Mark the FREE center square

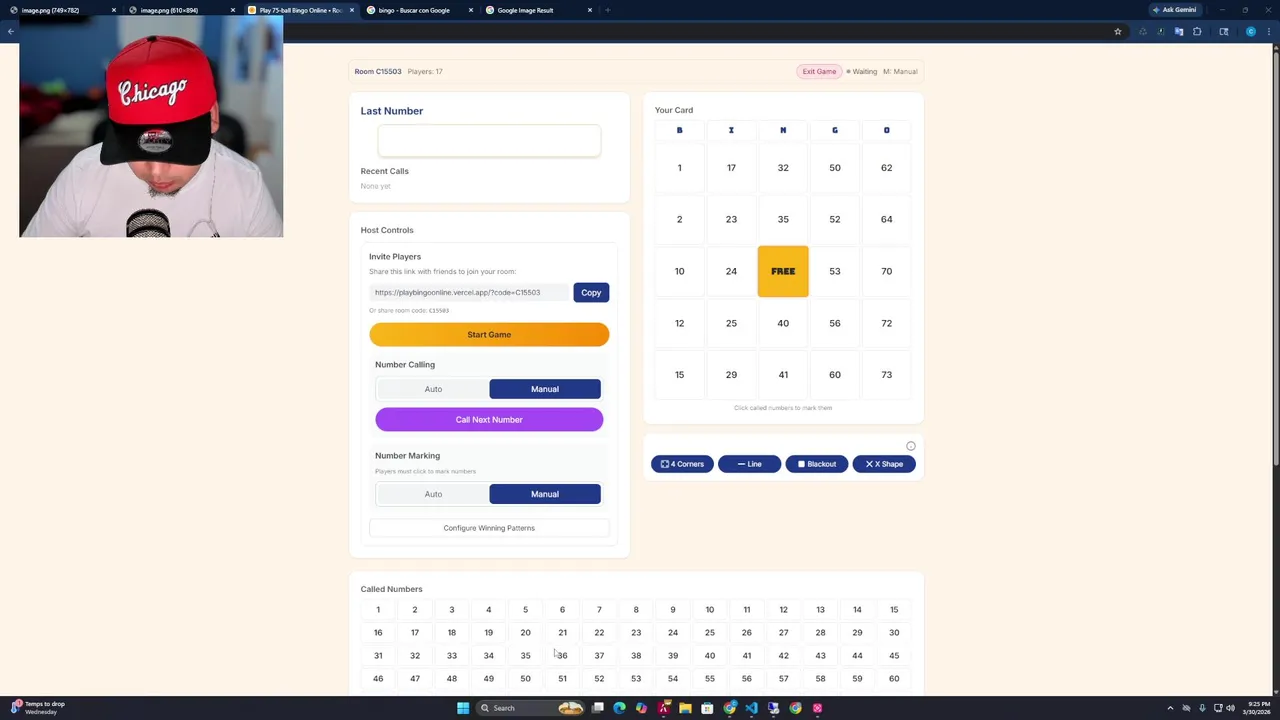783,271
